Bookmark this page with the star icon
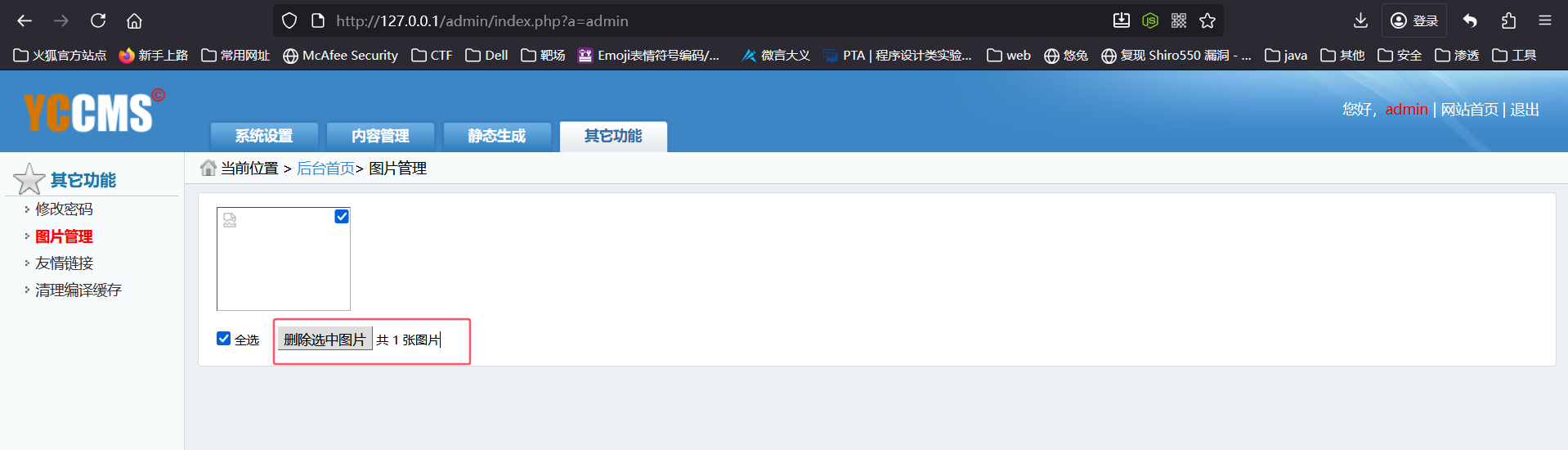Screen dimensions: 1568x450 pyautogui.click(x=1207, y=20)
